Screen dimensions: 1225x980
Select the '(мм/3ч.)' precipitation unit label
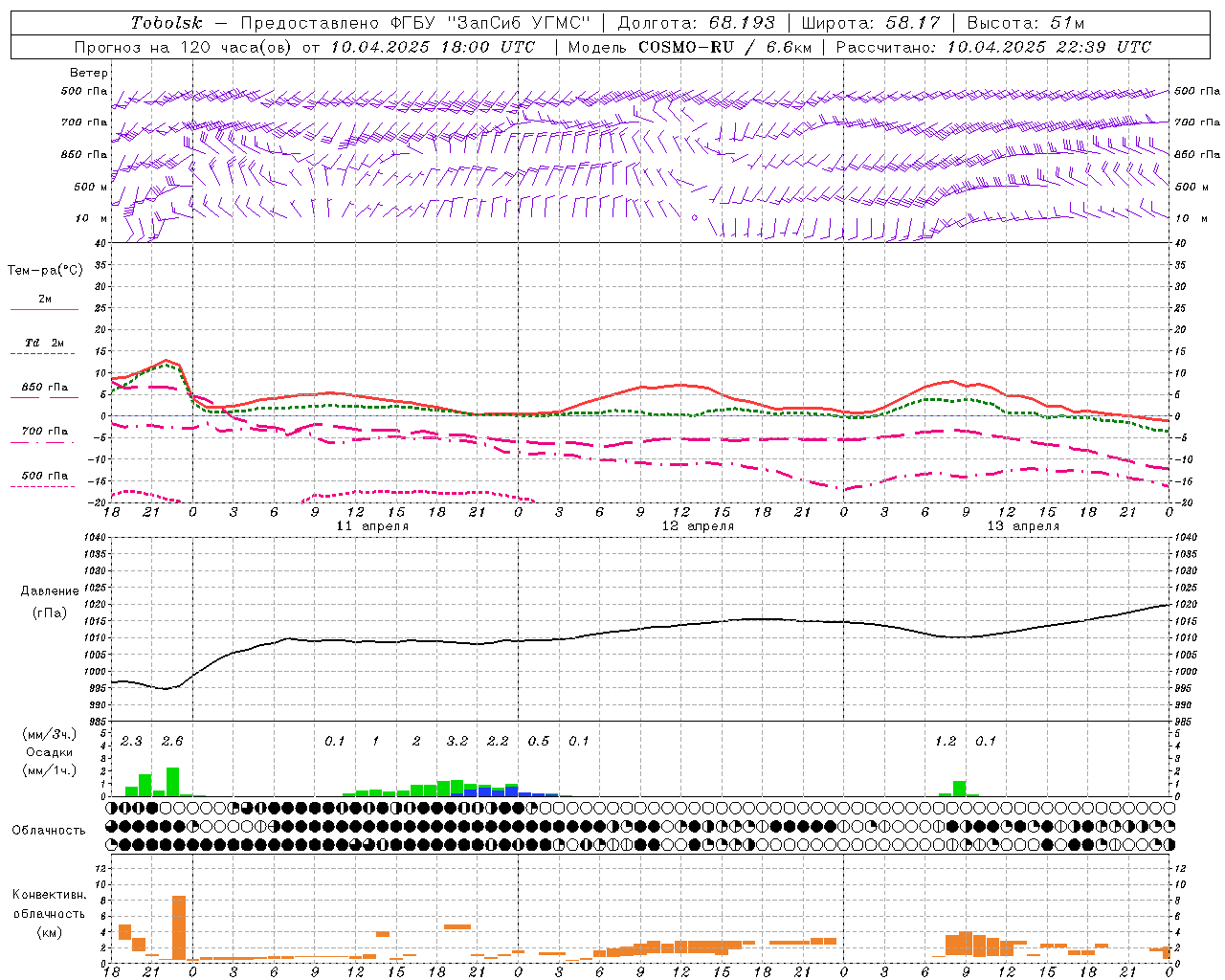(x=49, y=735)
